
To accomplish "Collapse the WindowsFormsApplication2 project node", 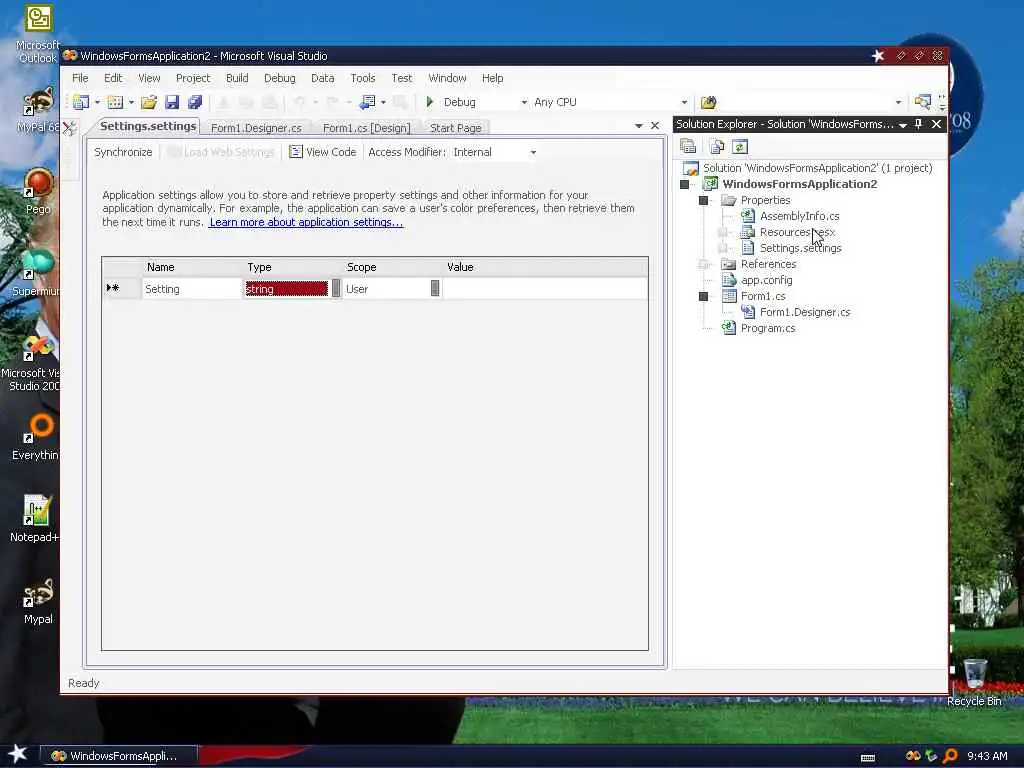I will pyautogui.click(x=684, y=184).
